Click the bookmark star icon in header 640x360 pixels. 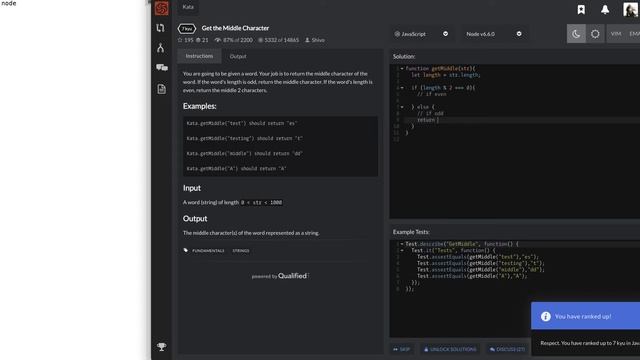[x=581, y=9]
